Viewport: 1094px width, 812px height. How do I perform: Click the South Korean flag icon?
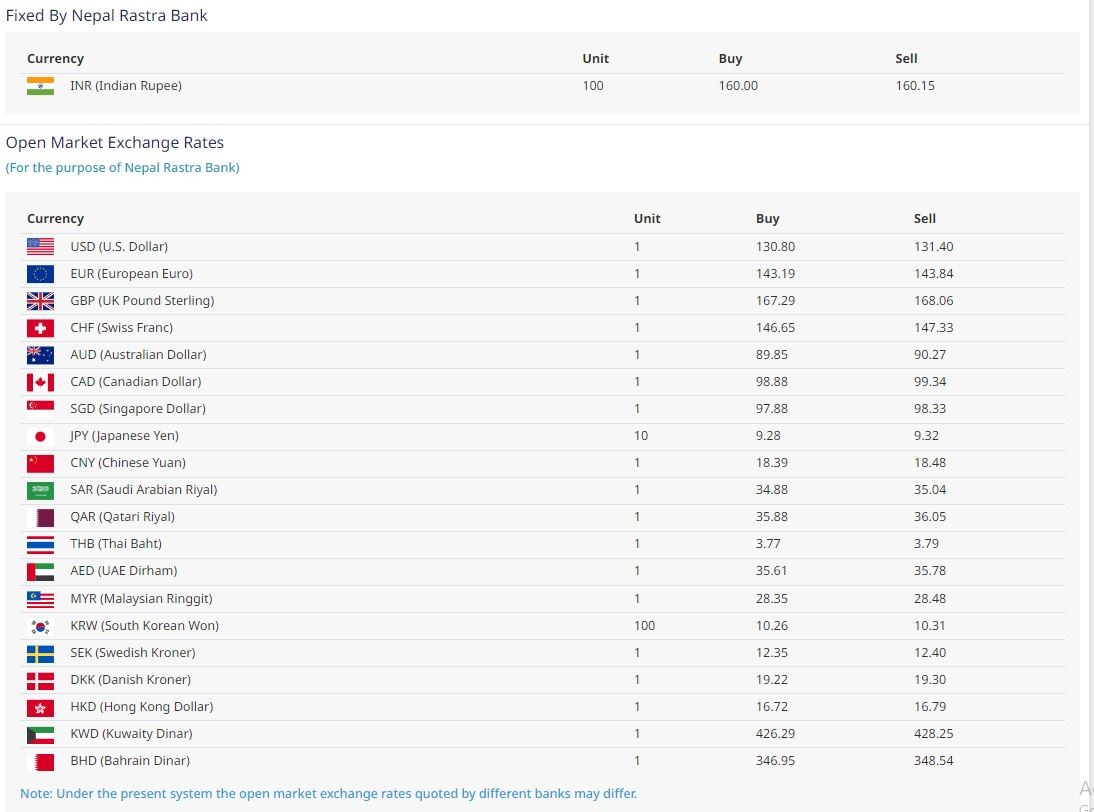[40, 626]
